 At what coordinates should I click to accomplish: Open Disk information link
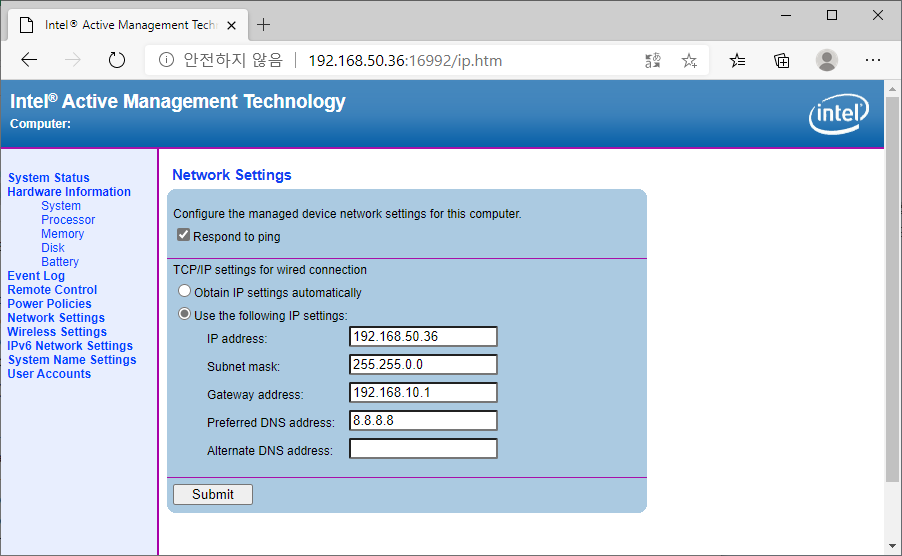tap(53, 248)
